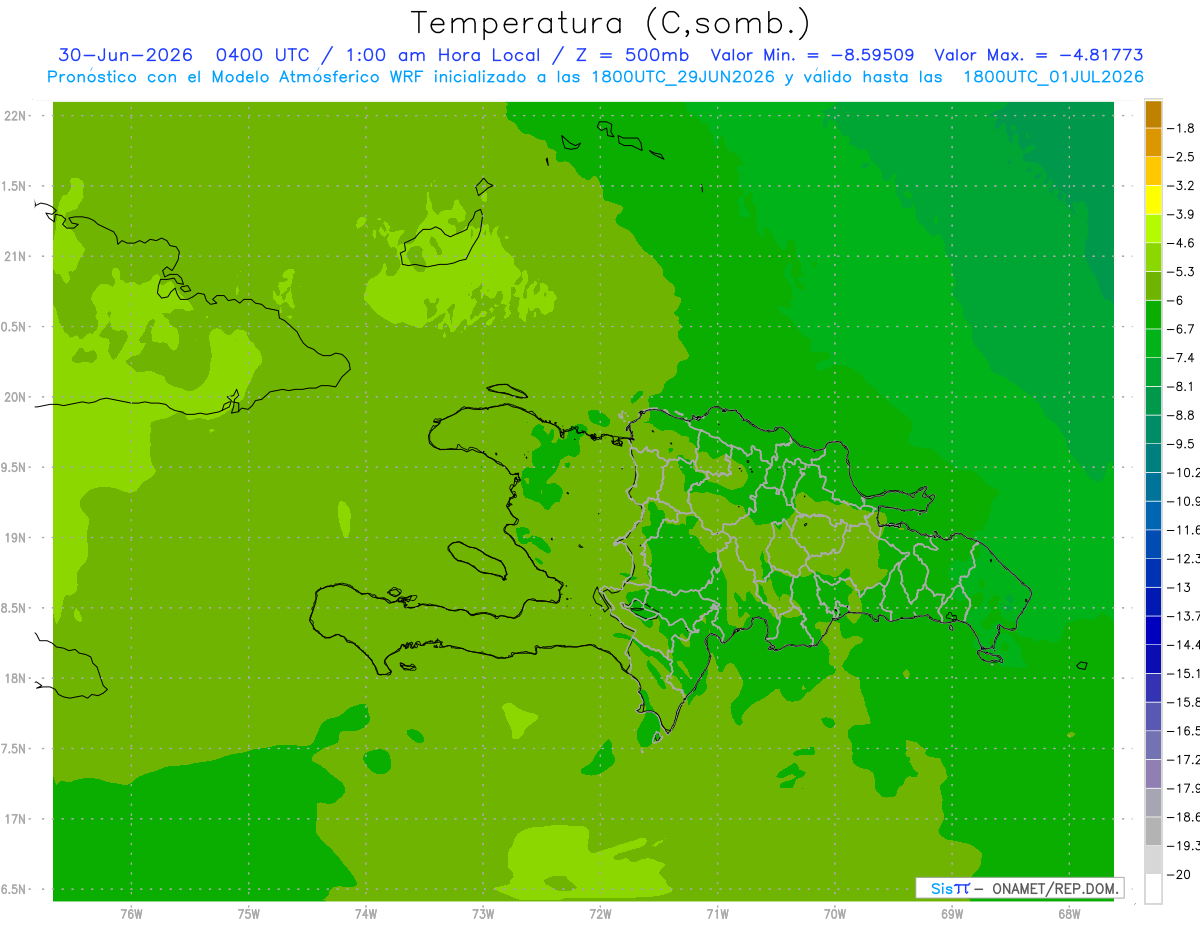Viewport: 1200px width, 927px height.
Task: Click the "ONAMET/REP.DOM." credit label
Action: tap(1056, 888)
